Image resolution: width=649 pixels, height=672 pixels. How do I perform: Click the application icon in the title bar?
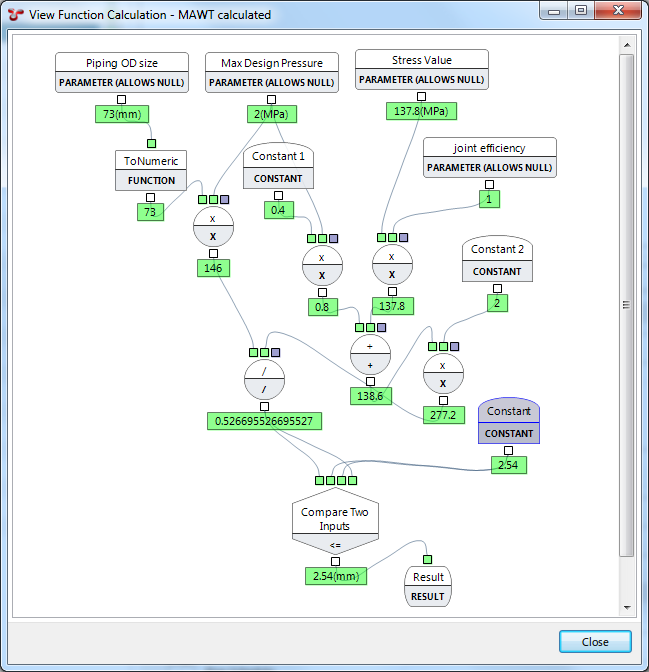click(x=15, y=15)
